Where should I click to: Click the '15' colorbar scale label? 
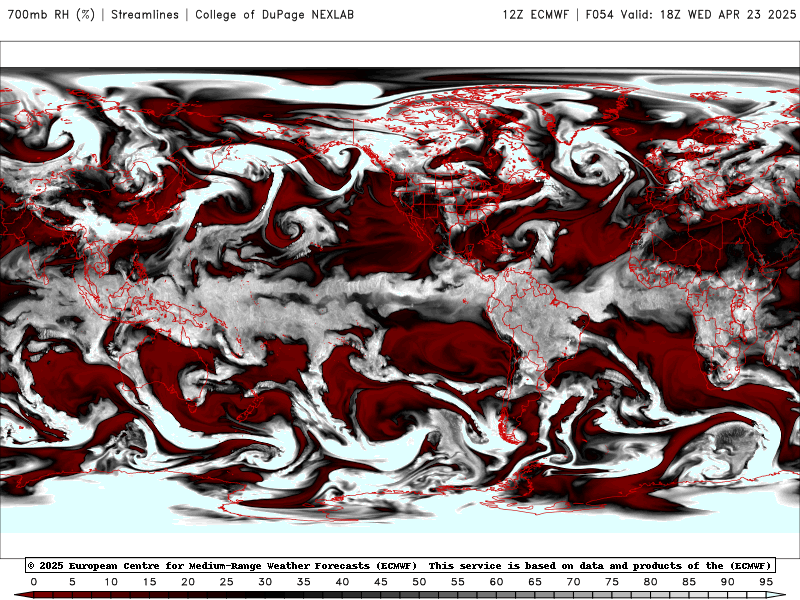(x=149, y=582)
